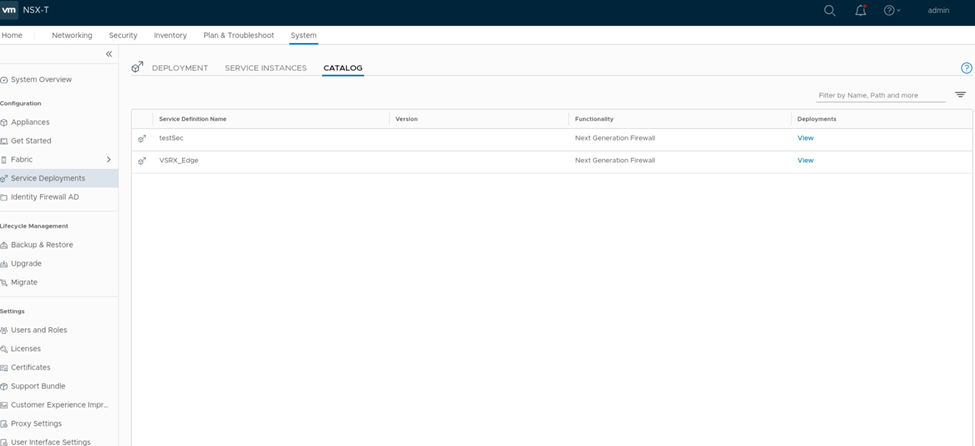Open the help question mark menu
The image size is (975, 446).
892,11
